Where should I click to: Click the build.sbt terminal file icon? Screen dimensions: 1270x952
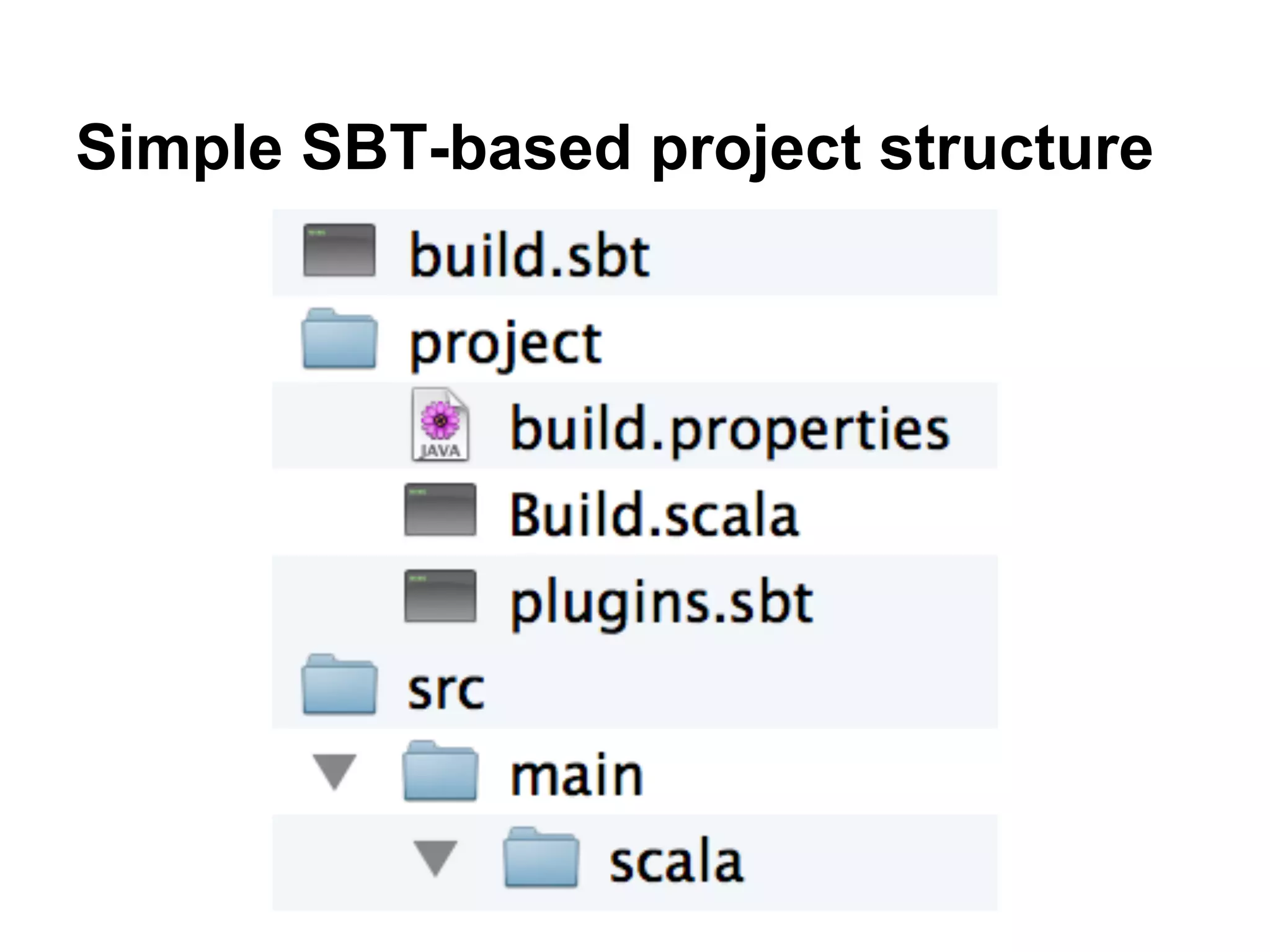pos(339,250)
